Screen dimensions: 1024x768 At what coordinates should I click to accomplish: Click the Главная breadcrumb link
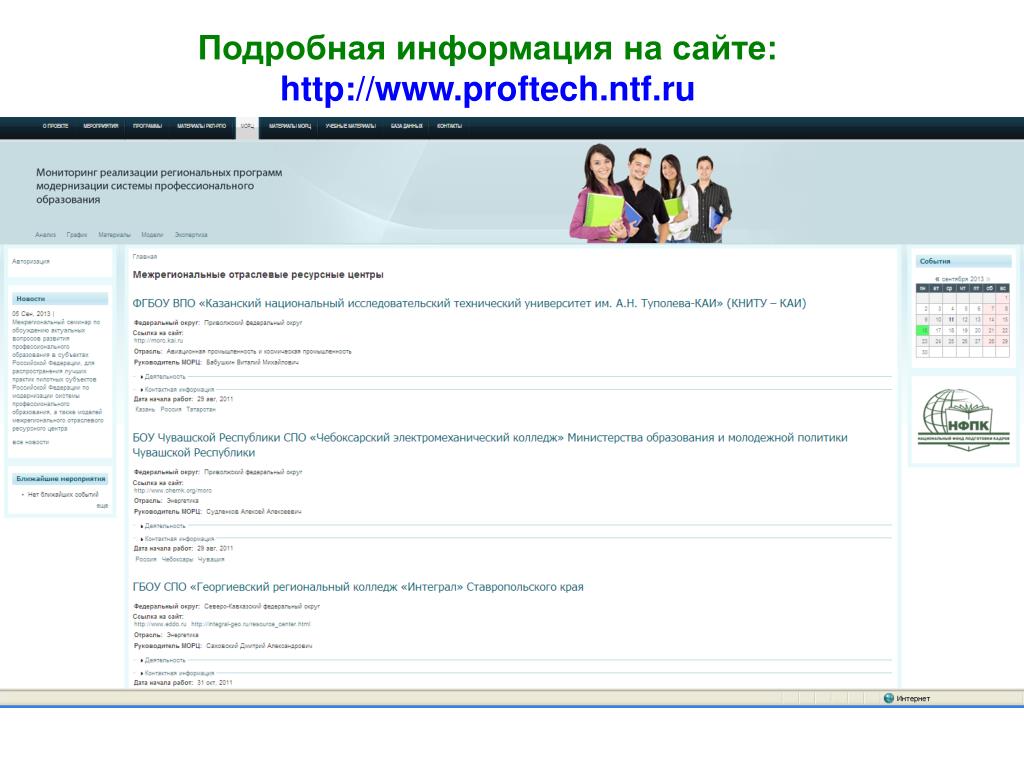[x=144, y=257]
